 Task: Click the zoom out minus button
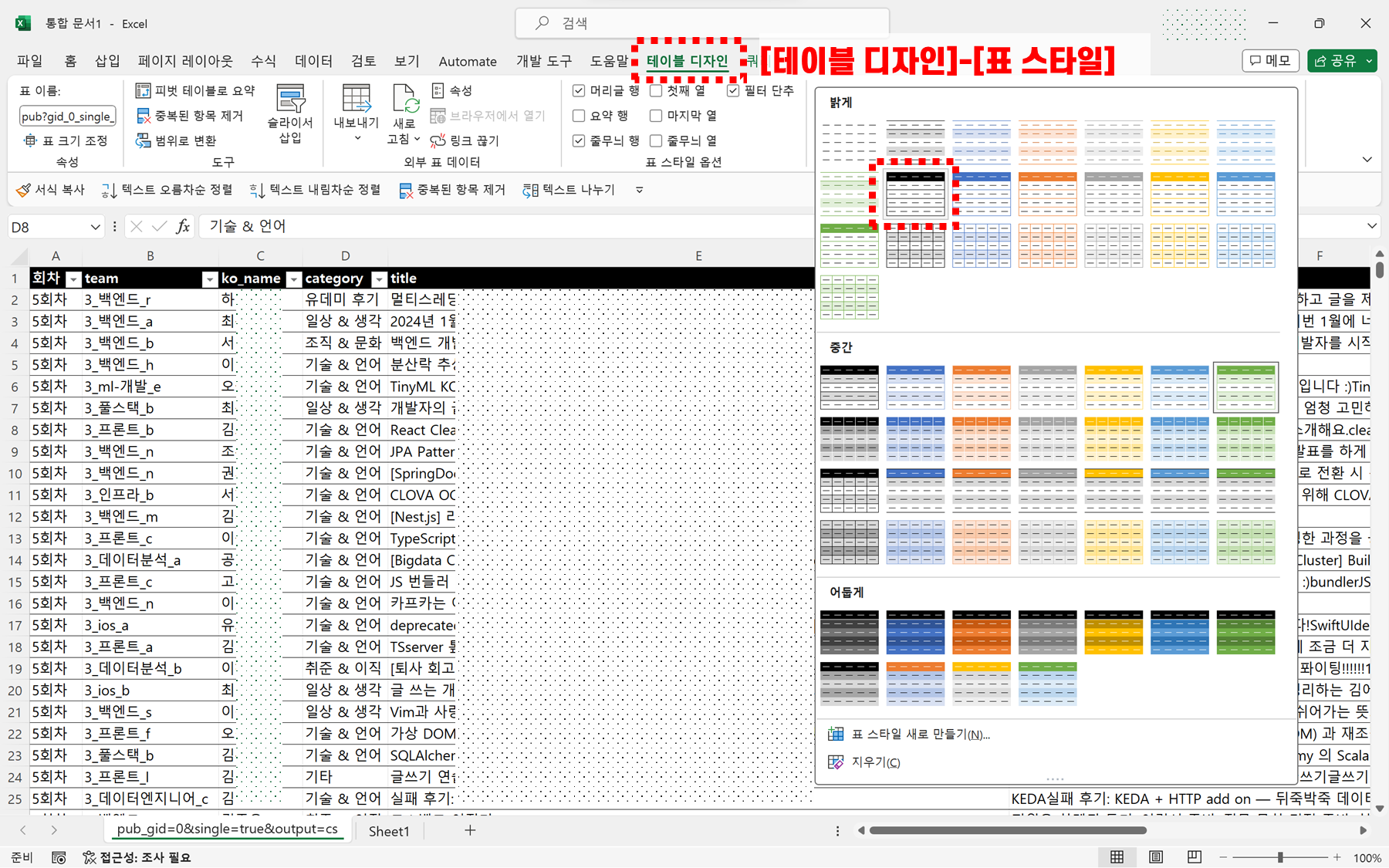click(1223, 857)
